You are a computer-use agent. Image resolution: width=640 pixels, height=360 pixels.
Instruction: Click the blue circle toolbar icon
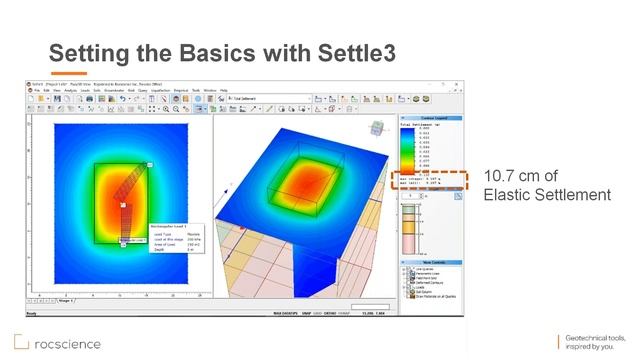(x=198, y=99)
